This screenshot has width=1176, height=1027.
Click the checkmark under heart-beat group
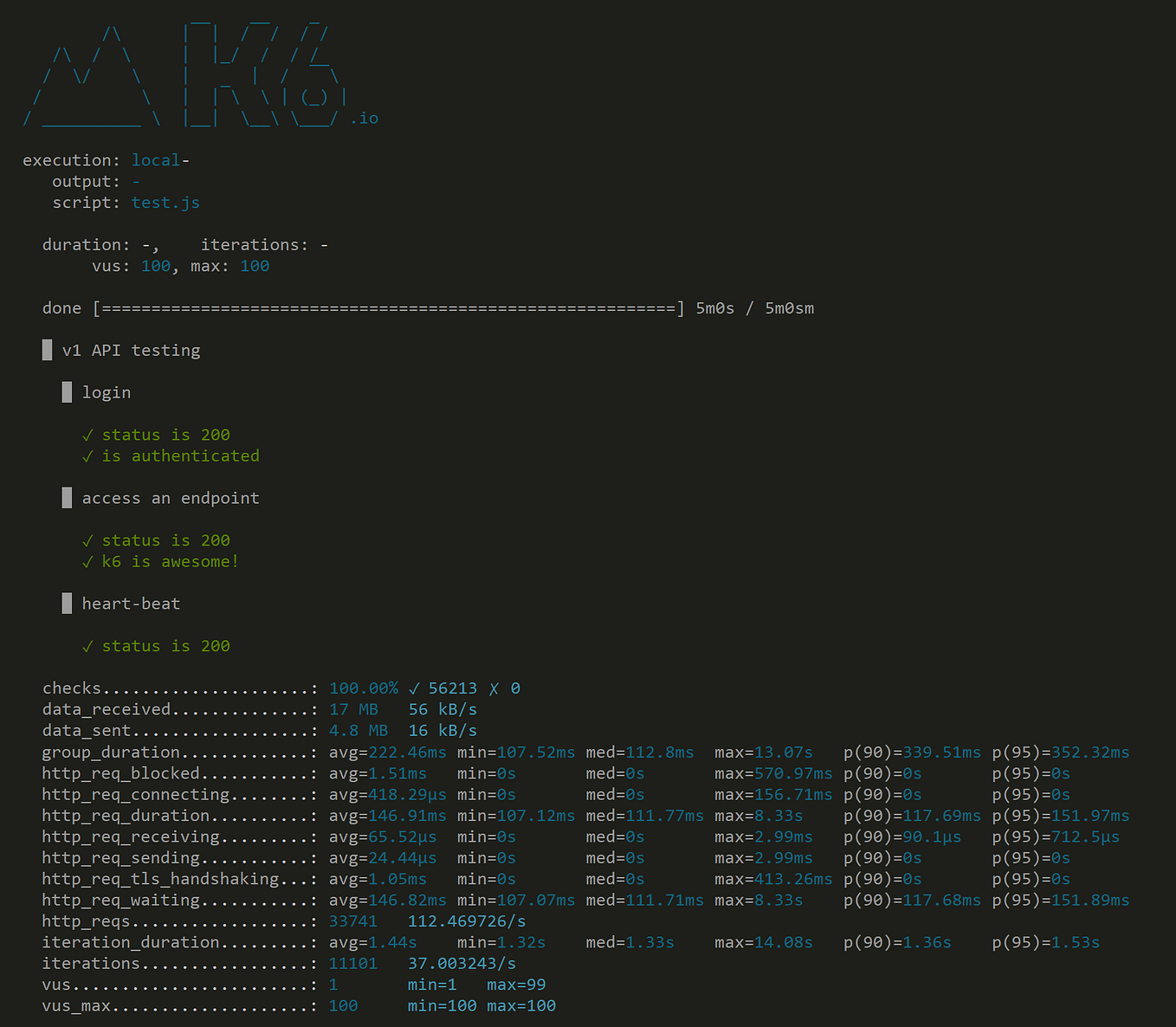(x=87, y=645)
